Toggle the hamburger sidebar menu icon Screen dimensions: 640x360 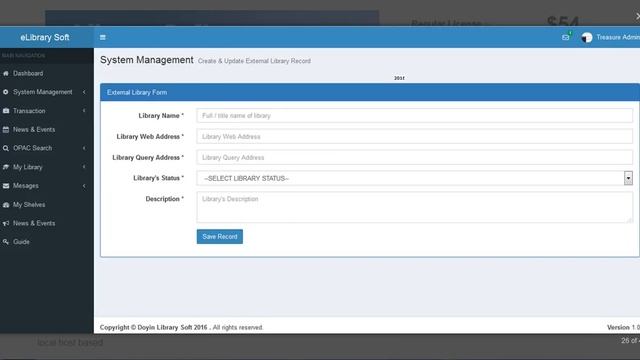[x=103, y=37]
